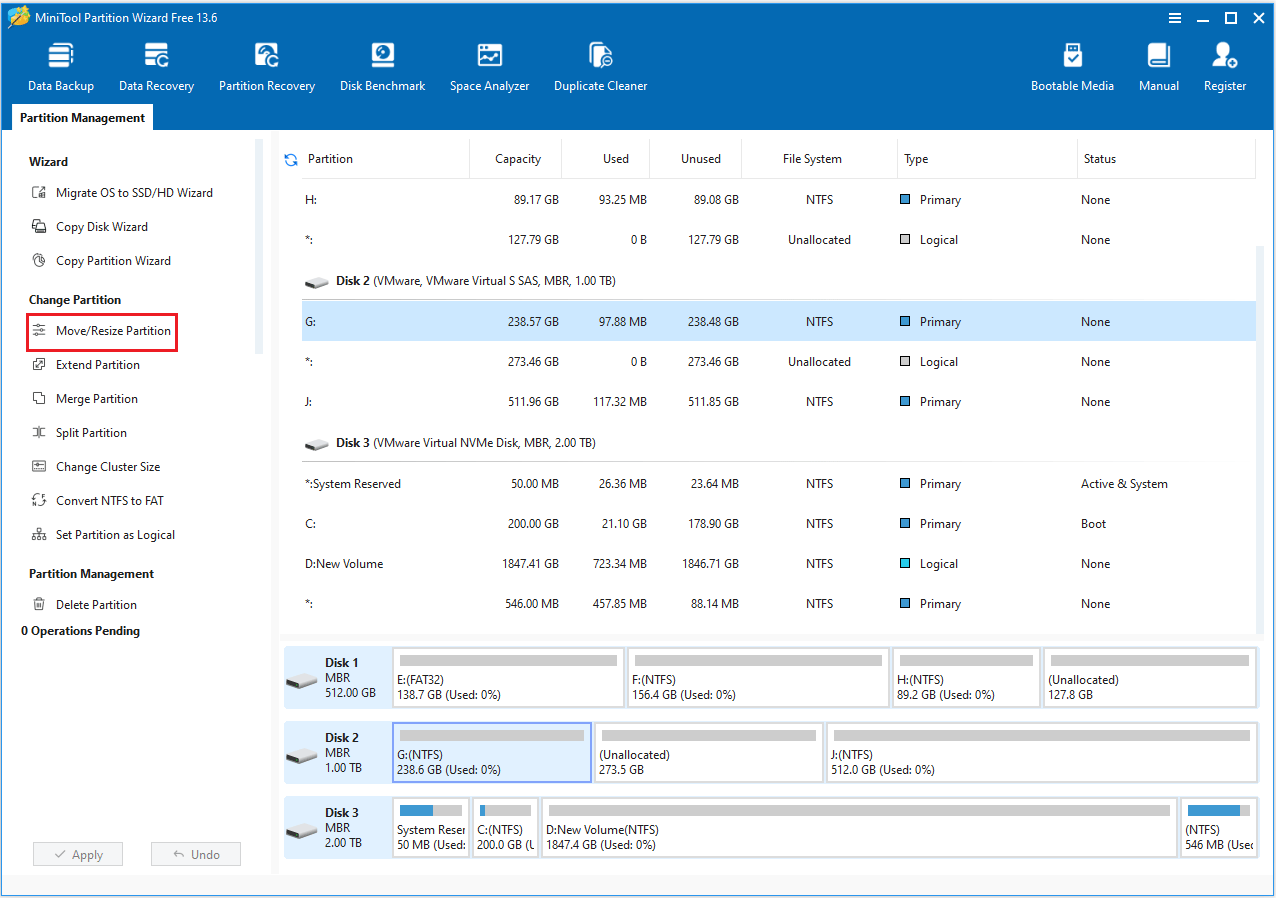Sort by the Status column header
Screen dimensions: 1276x898
point(1166,159)
